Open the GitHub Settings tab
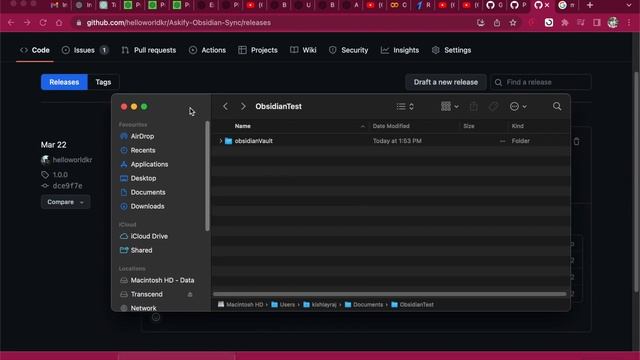 click(x=451, y=50)
